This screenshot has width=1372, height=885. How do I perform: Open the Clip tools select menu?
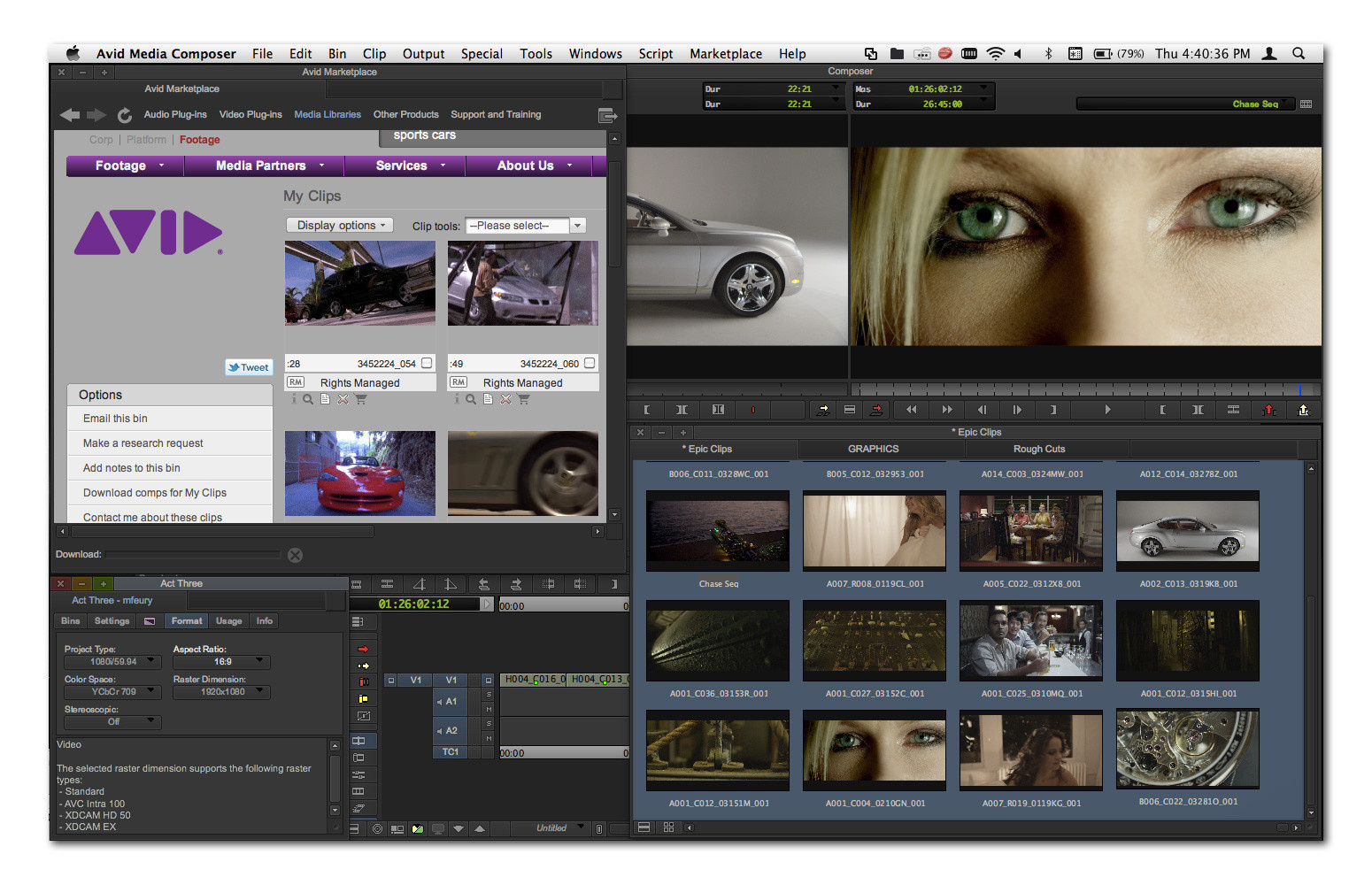tap(526, 226)
